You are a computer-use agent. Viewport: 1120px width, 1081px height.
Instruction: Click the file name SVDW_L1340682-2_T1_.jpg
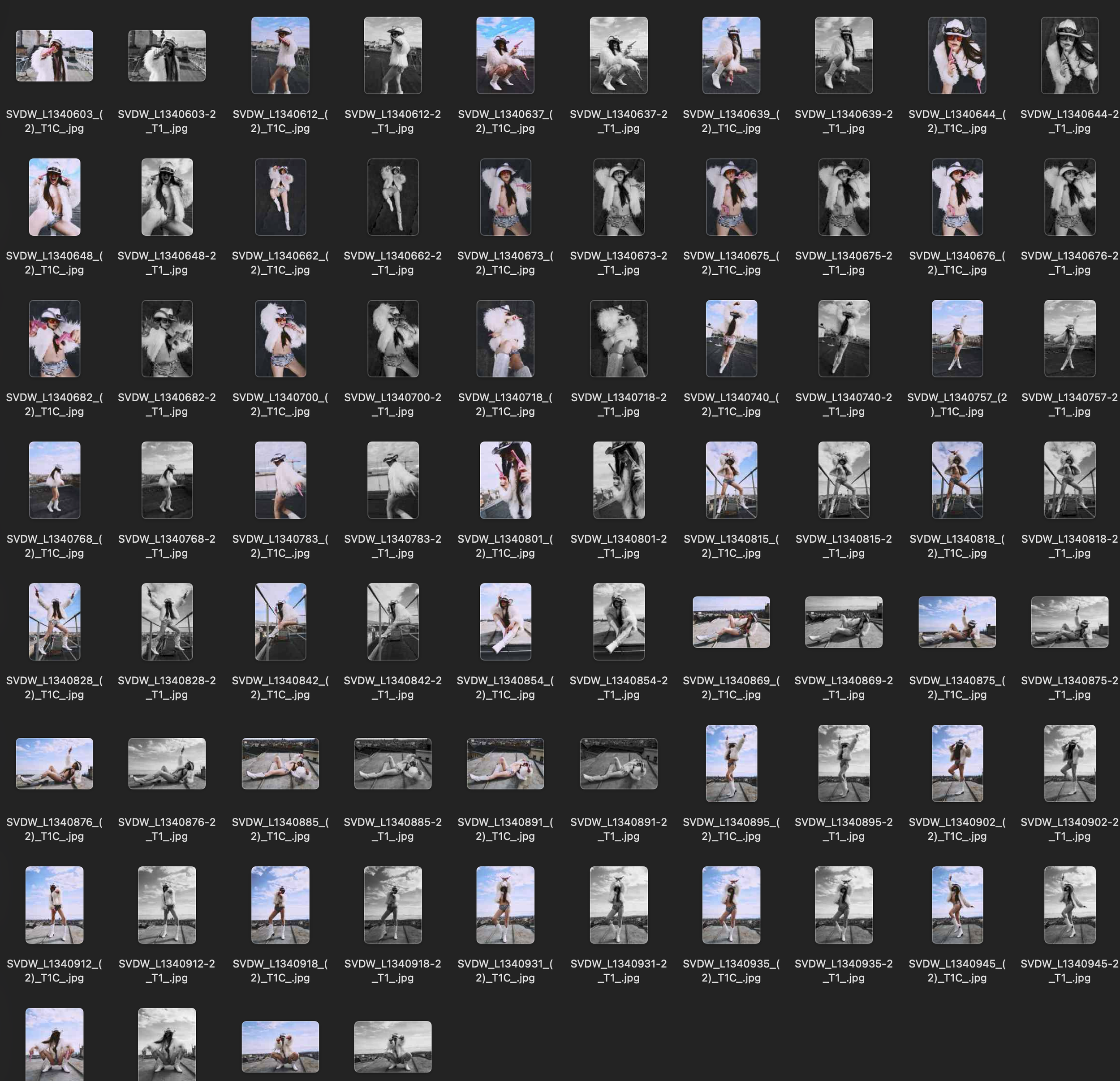[167, 404]
